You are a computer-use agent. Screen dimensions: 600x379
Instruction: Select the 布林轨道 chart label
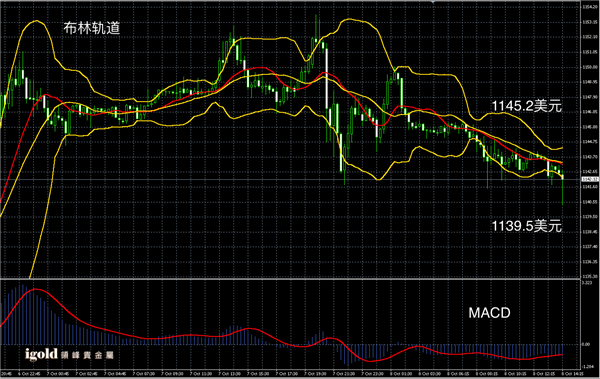pos(92,28)
